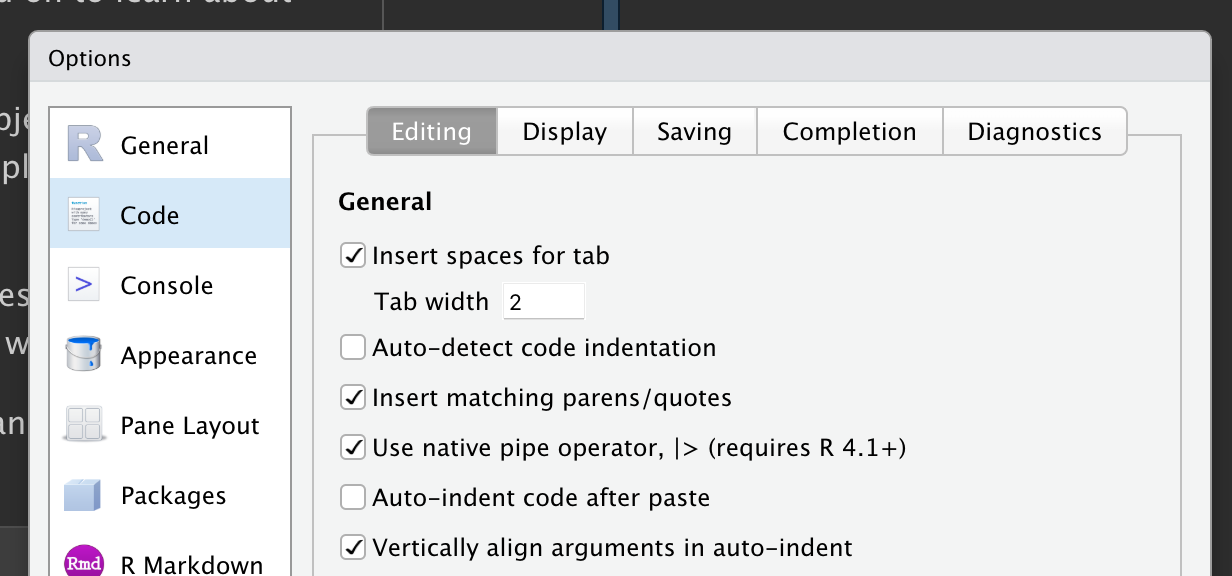The height and width of the screenshot is (576, 1232).
Task: Select the Completion tab
Action: click(849, 131)
